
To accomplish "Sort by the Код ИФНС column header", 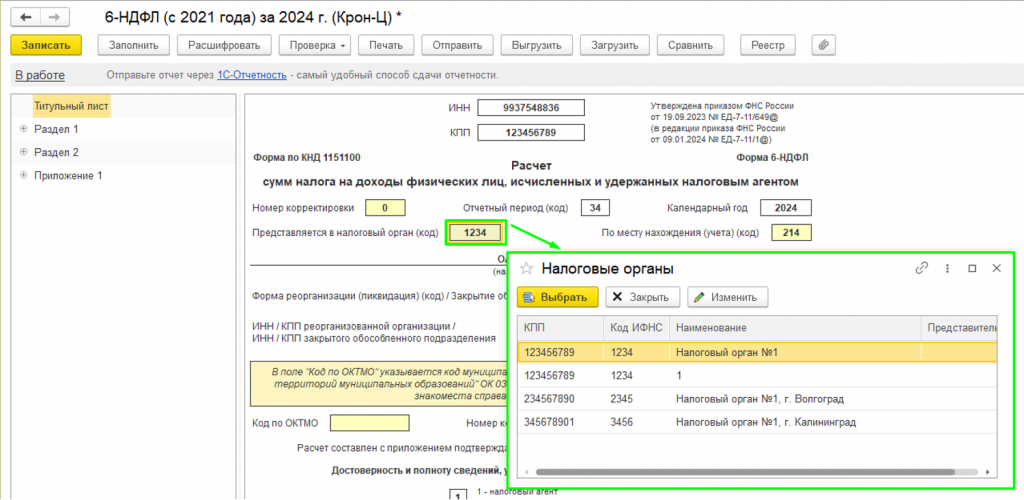I will 636,328.
